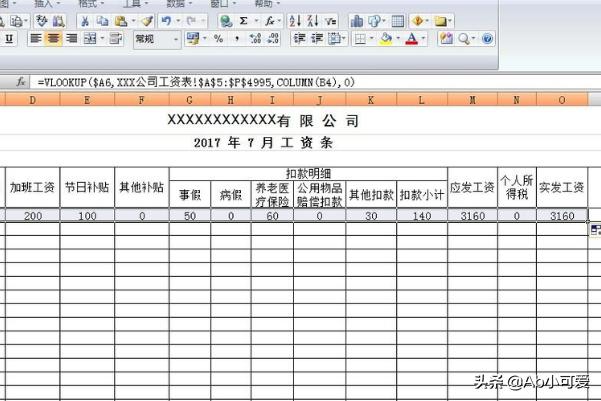Open the chart wizard icon

tap(358, 20)
